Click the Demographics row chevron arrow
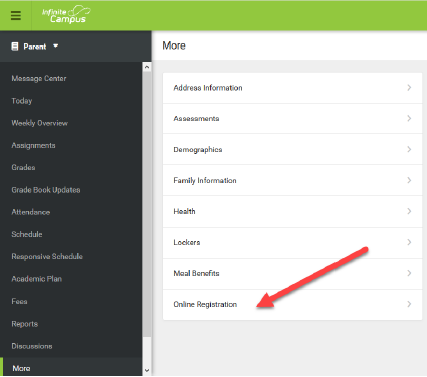Image resolution: width=427 pixels, height=377 pixels. pos(409,149)
